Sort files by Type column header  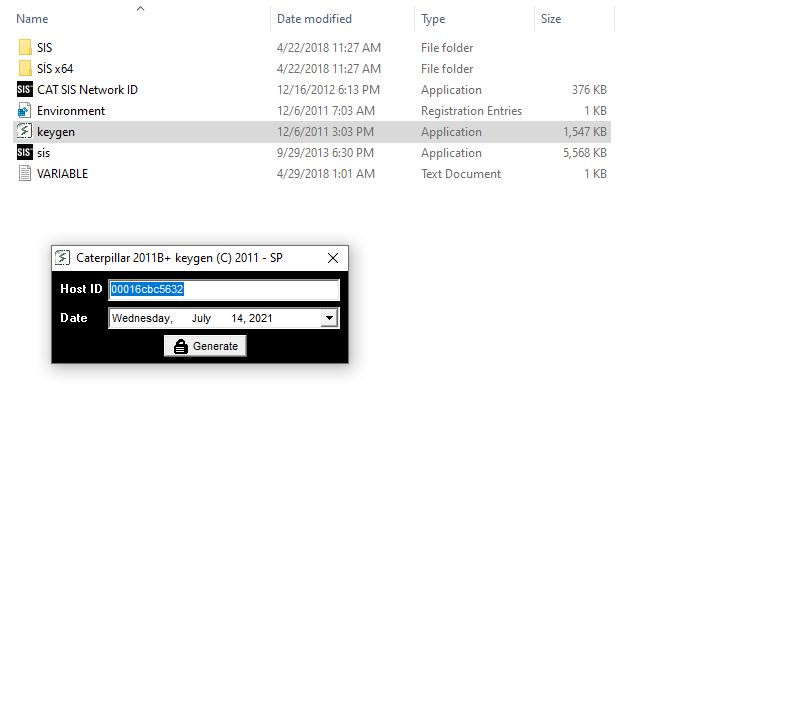(433, 19)
